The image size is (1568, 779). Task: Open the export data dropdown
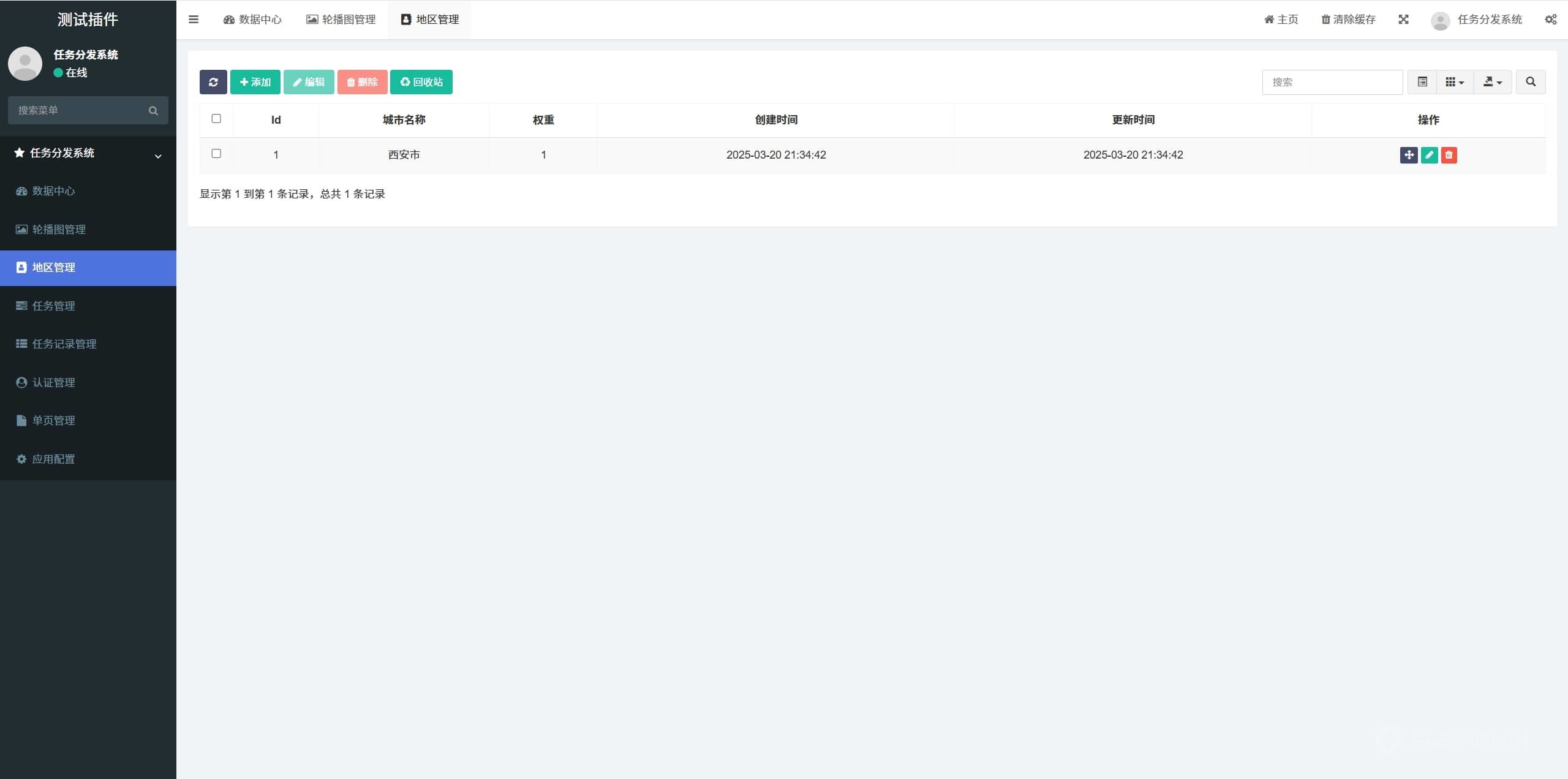(x=1492, y=82)
